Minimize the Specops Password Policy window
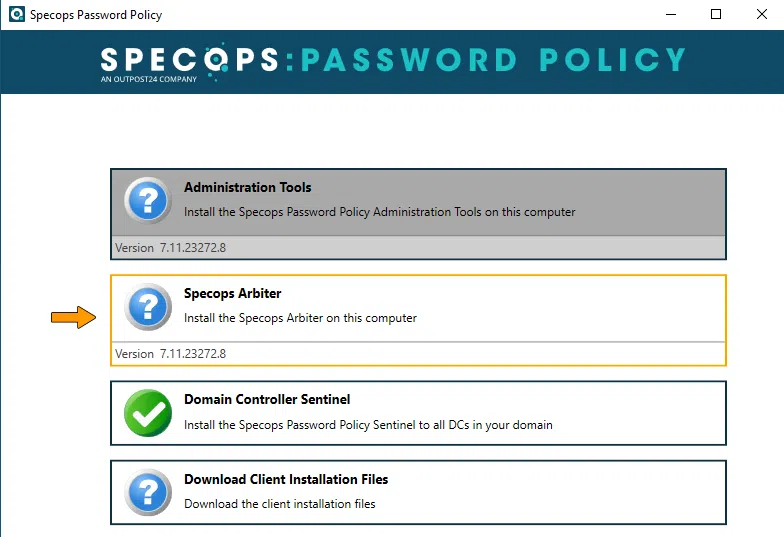The height and width of the screenshot is (537, 784). tap(669, 15)
